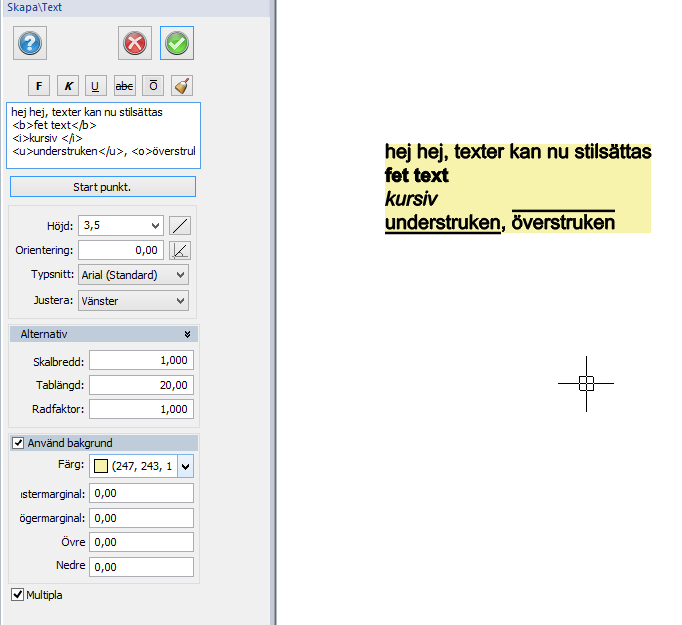Apply overline with the Ō button

(153, 86)
